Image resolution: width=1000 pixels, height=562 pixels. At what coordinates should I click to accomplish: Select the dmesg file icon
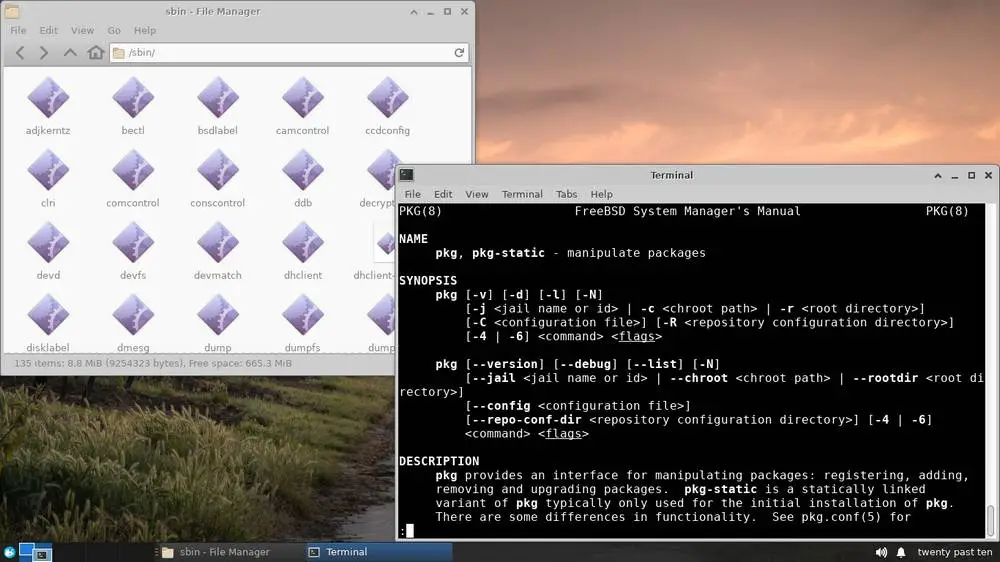(x=133, y=315)
